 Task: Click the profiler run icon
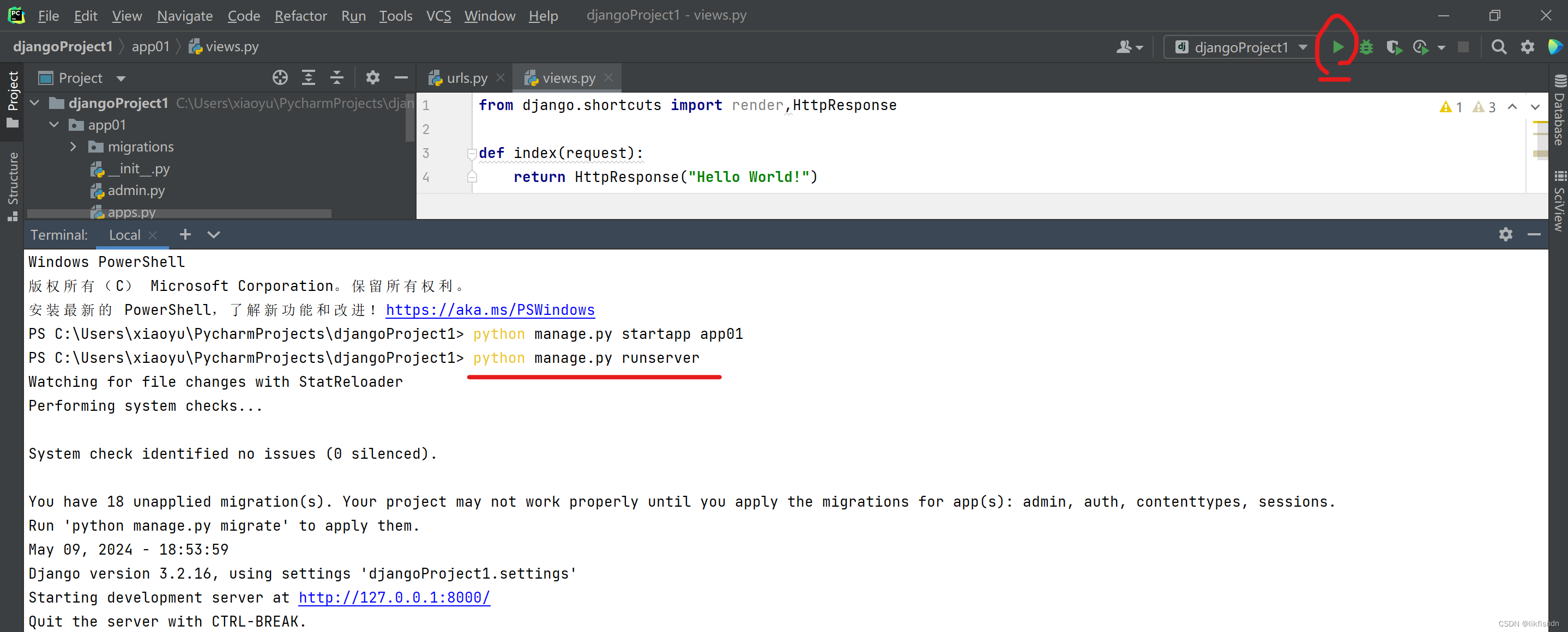pos(1421,47)
